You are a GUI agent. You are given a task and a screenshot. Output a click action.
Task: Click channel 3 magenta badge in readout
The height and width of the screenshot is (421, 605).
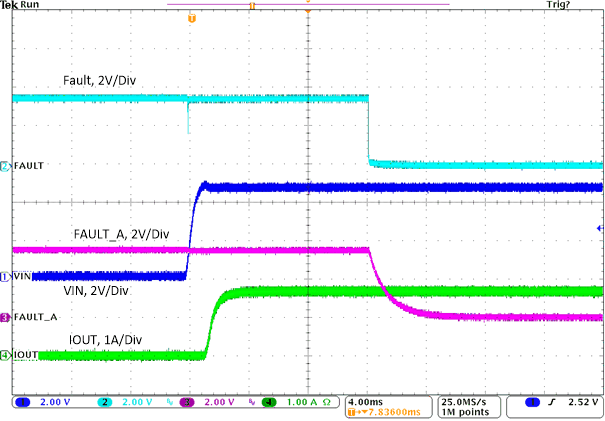[186, 402]
